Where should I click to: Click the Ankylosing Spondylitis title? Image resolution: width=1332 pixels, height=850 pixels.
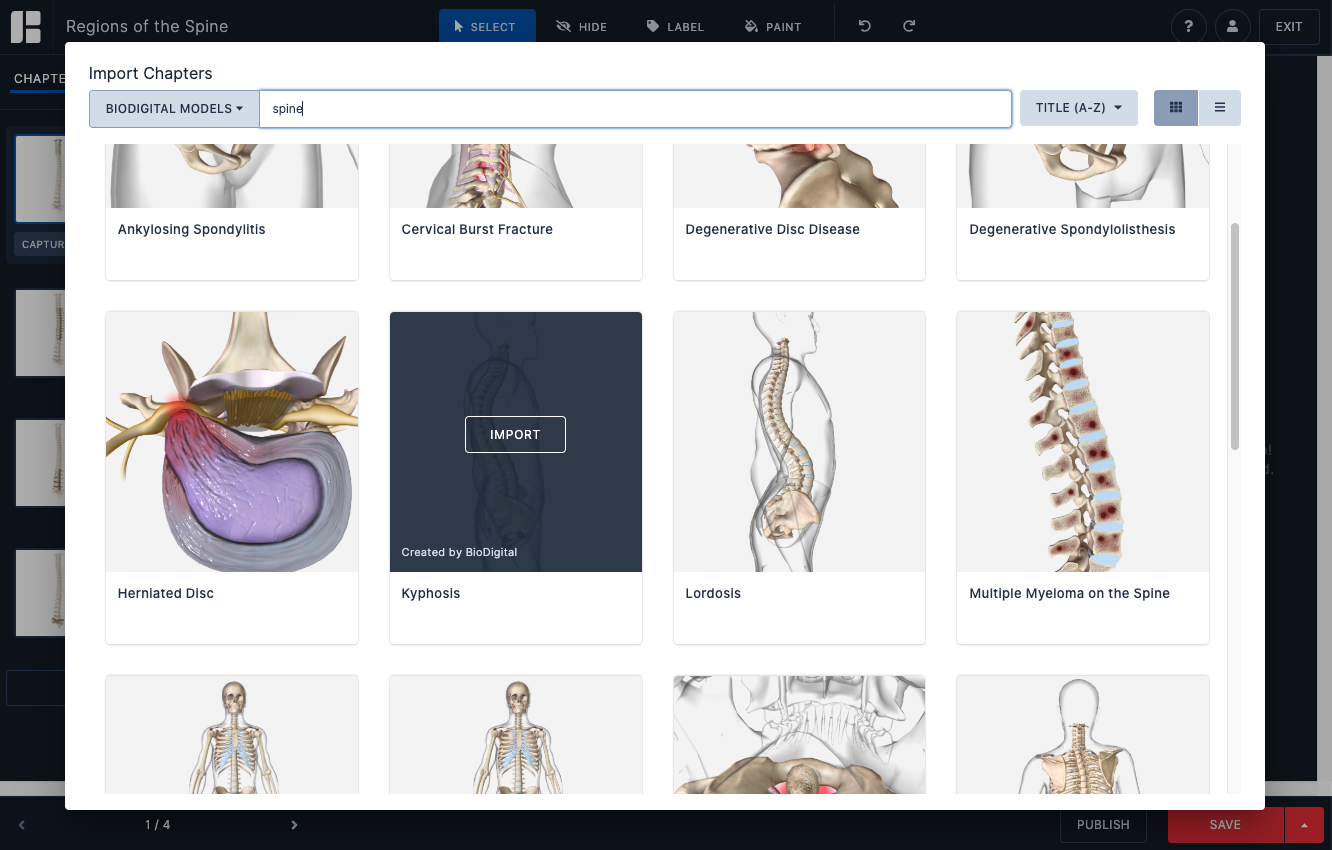pyautogui.click(x=192, y=229)
